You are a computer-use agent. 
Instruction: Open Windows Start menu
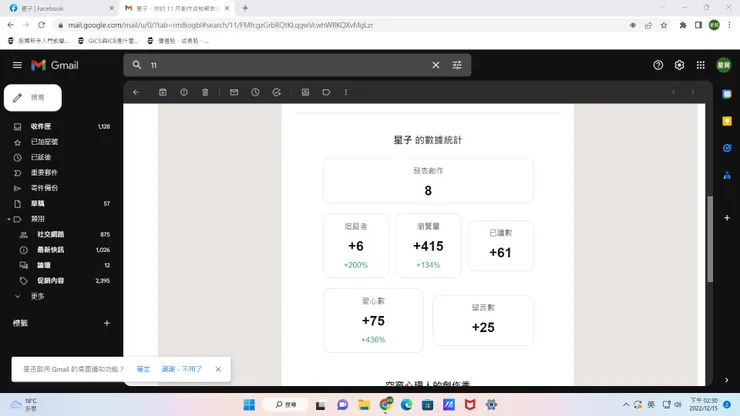click(x=249, y=405)
